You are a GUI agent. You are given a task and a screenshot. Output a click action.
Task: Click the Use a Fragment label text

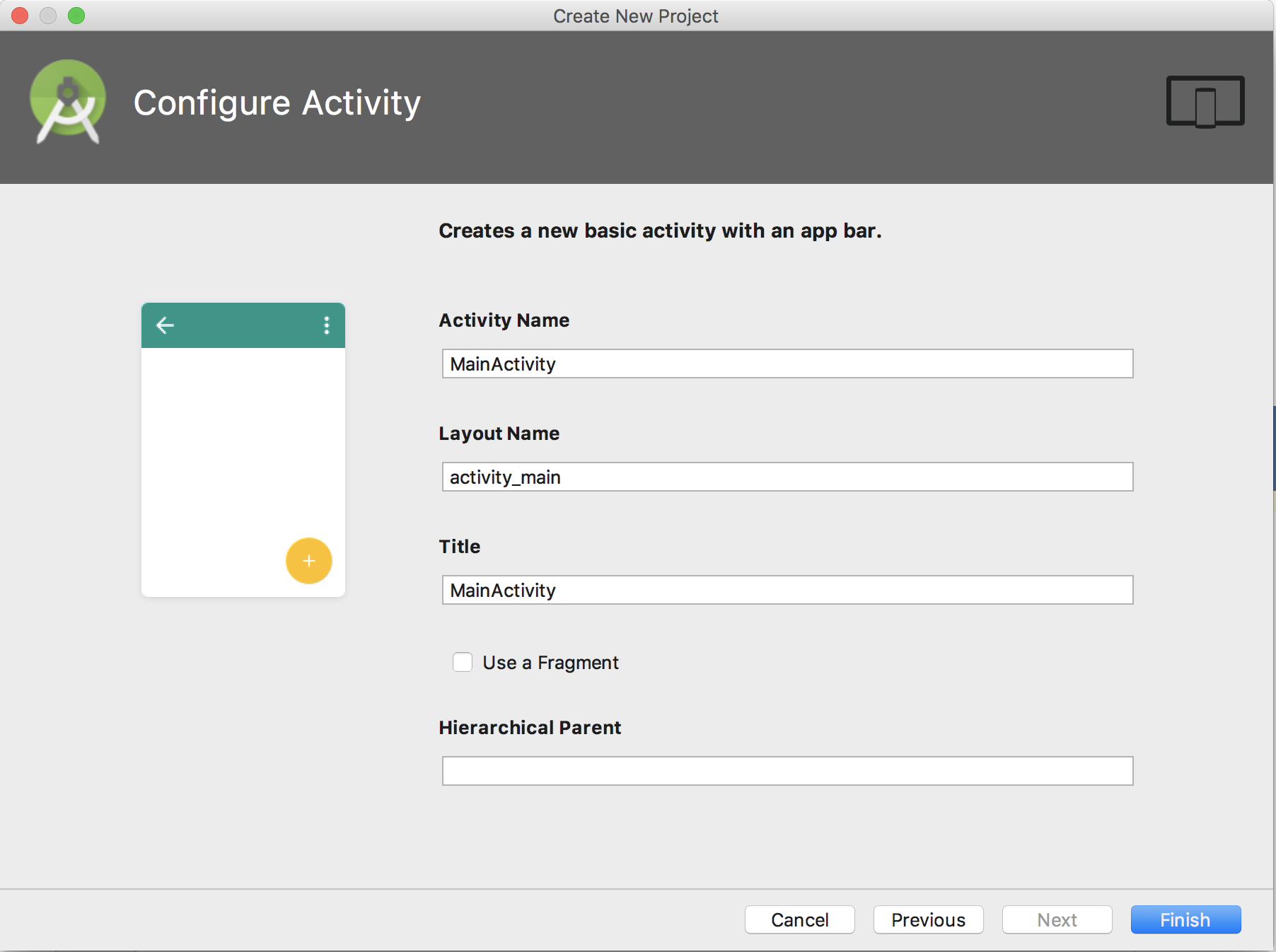click(x=550, y=663)
